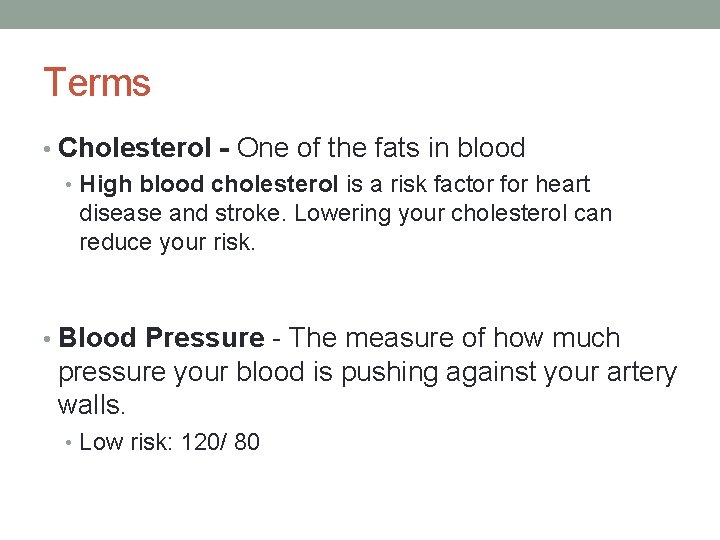Click the "Terms" slide title

click(x=97, y=83)
